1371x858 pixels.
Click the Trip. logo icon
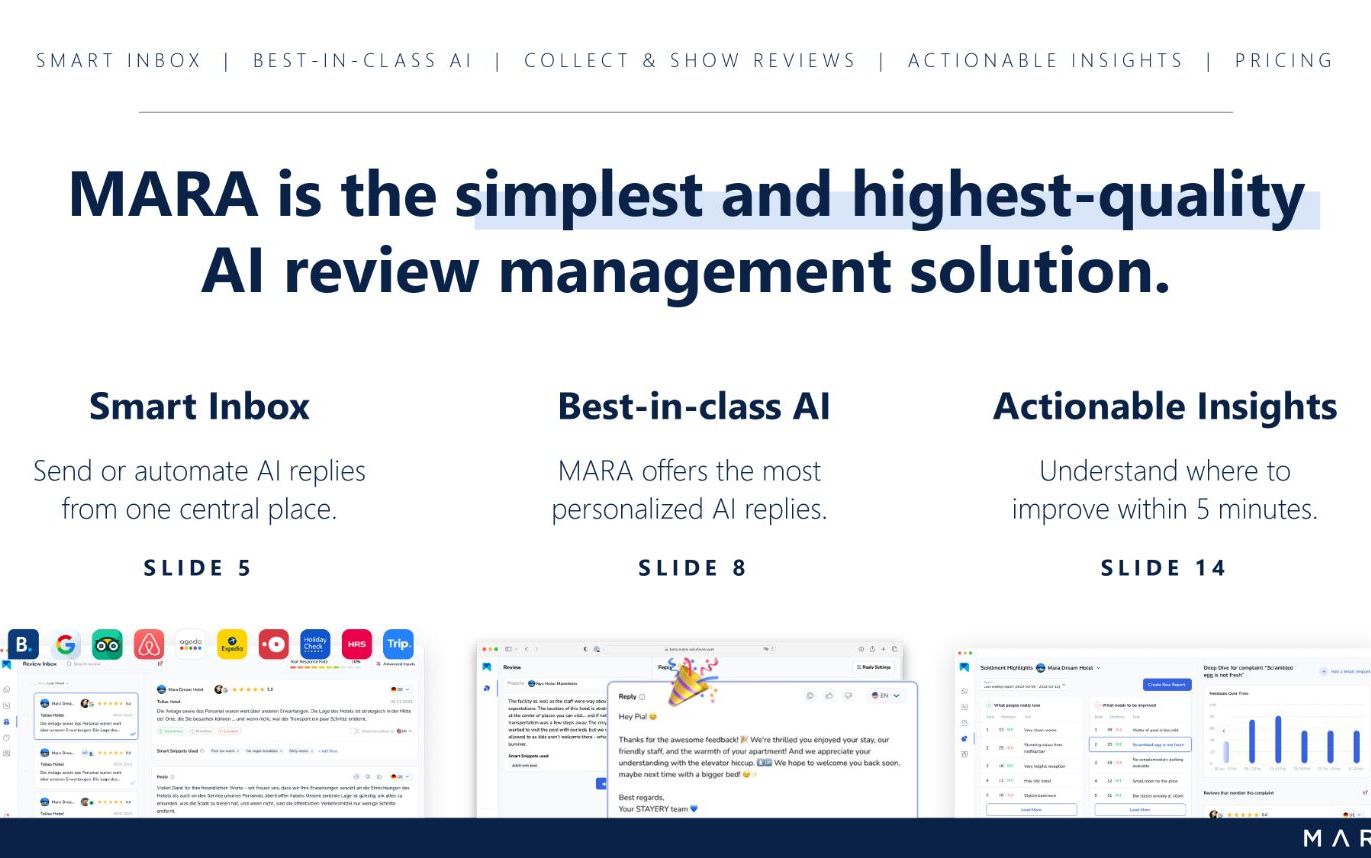(x=398, y=644)
